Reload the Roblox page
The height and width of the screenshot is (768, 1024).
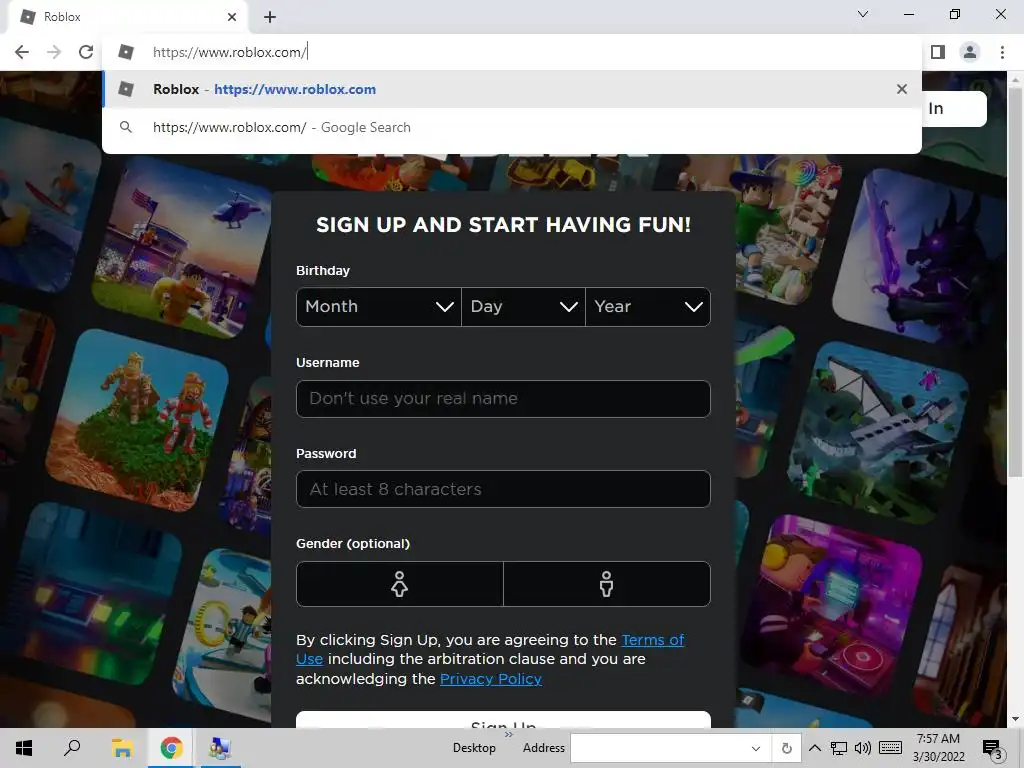pyautogui.click(x=86, y=52)
